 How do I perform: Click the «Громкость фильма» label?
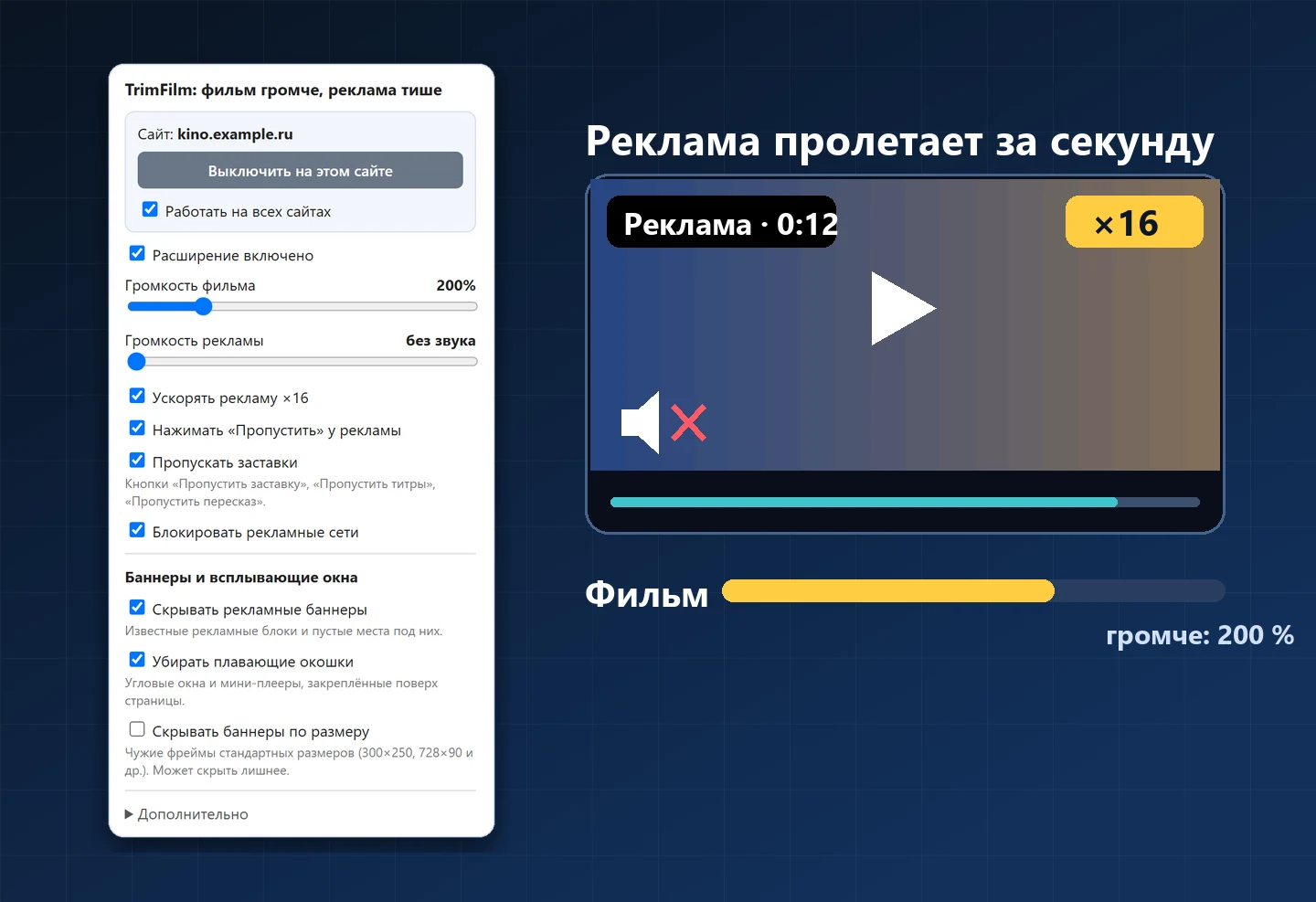click(x=190, y=285)
